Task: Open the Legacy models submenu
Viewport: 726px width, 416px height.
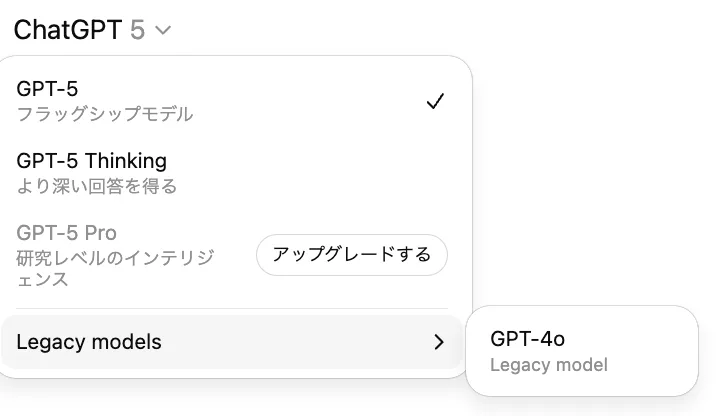Action: tap(230, 342)
